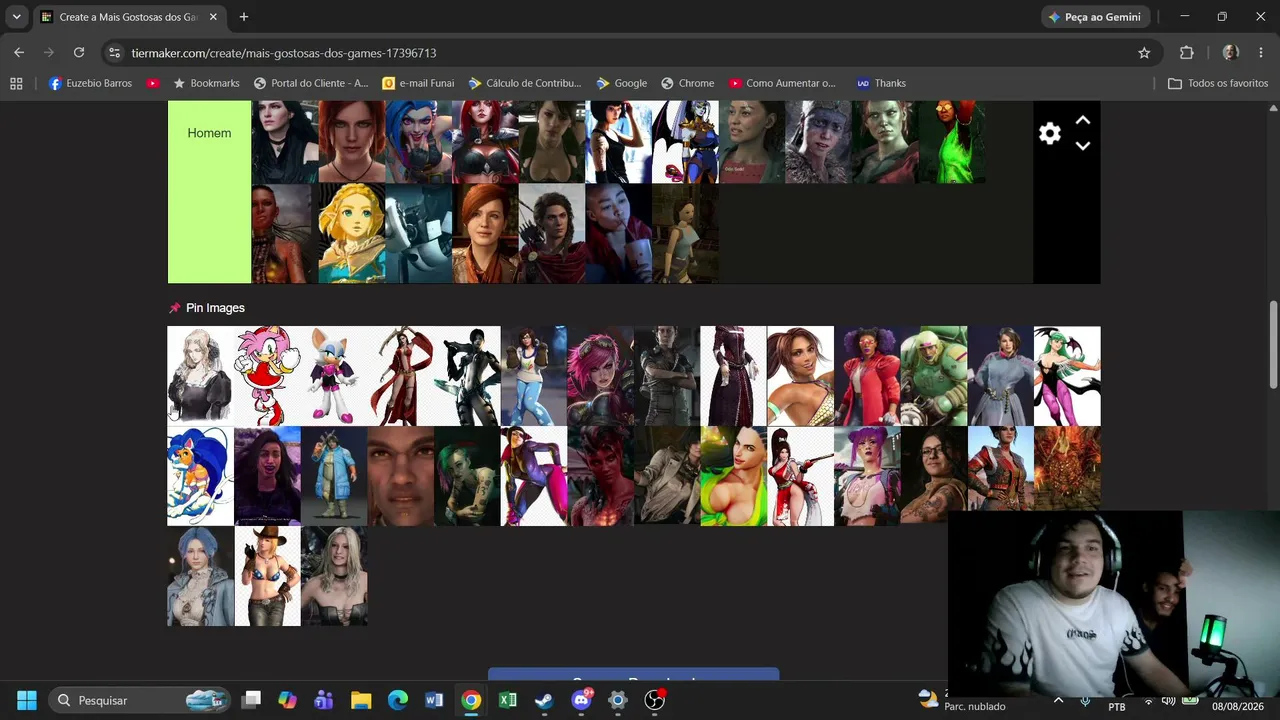
Task: Open OBS Studio from the taskbar
Action: (x=654, y=700)
